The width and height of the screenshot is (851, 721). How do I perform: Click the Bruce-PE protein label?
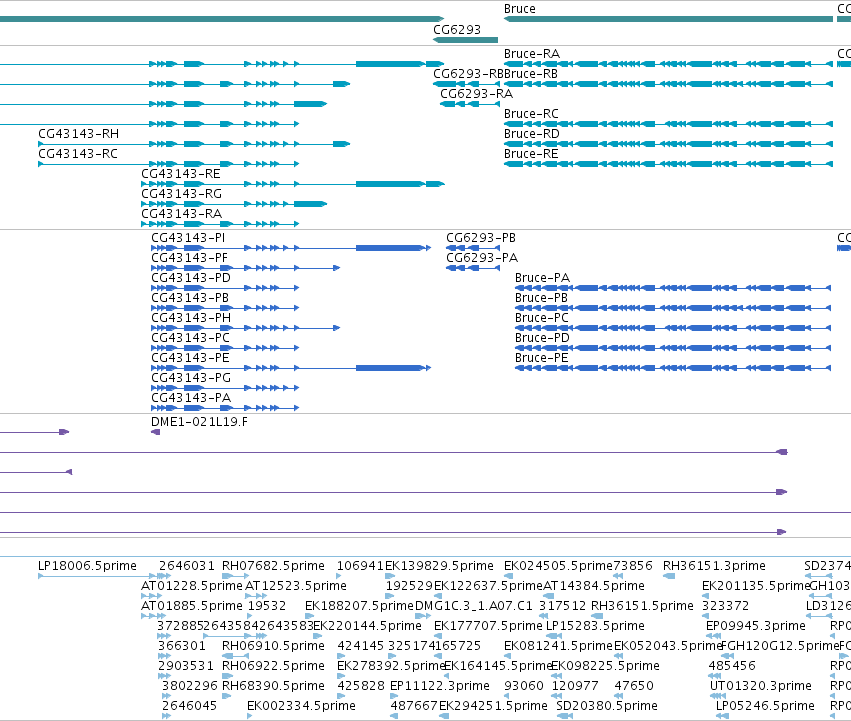pos(542,358)
